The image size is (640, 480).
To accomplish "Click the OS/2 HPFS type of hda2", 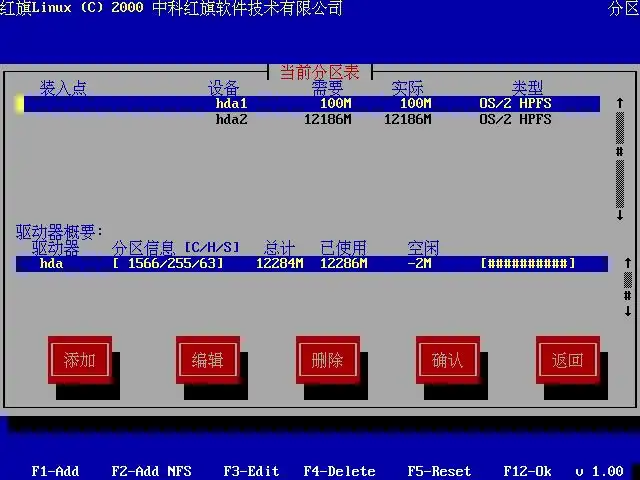I will 516,120.
